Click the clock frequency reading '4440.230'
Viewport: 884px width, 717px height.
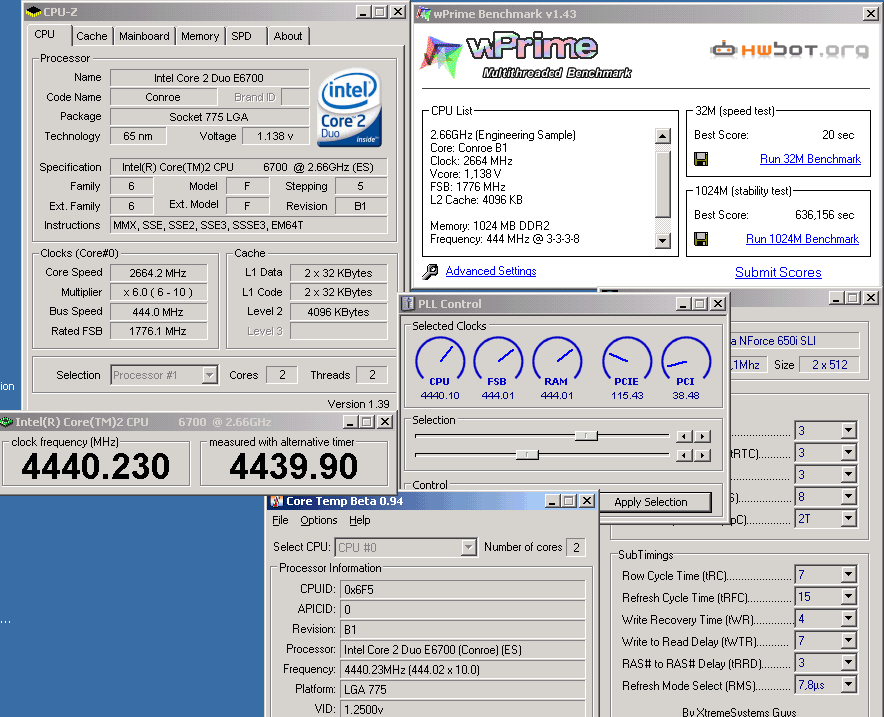point(96,466)
